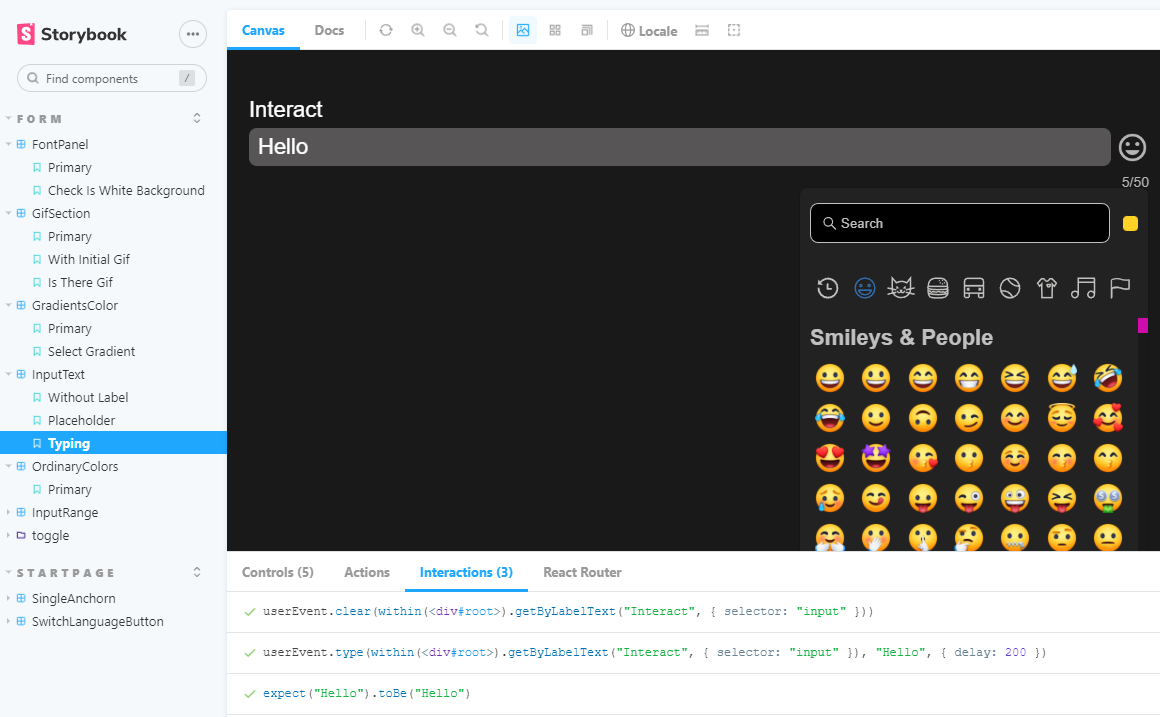1160x717 pixels.
Task: Toggle the preview background image icon
Action: 523,30
